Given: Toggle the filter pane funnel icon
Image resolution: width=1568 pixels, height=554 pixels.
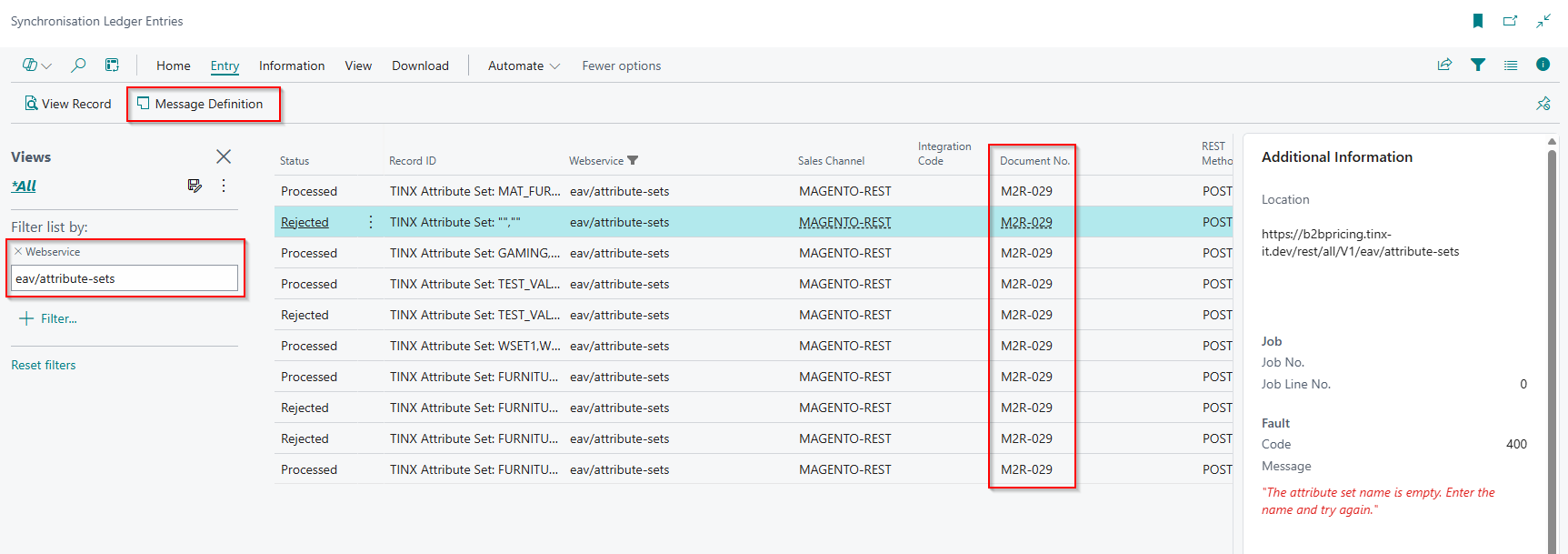Looking at the screenshot, I should (x=1478, y=65).
